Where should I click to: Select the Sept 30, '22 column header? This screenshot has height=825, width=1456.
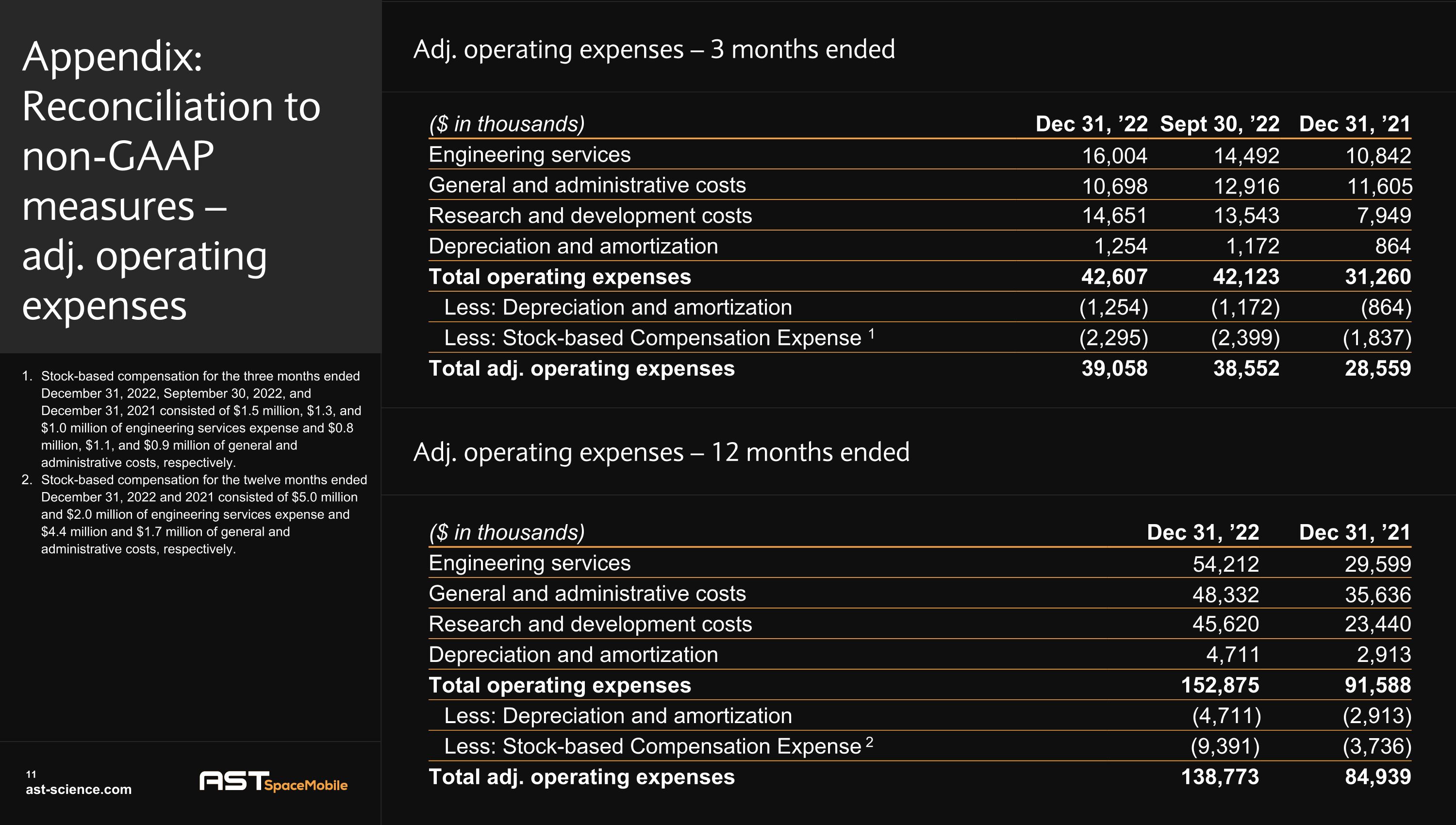click(x=1219, y=124)
